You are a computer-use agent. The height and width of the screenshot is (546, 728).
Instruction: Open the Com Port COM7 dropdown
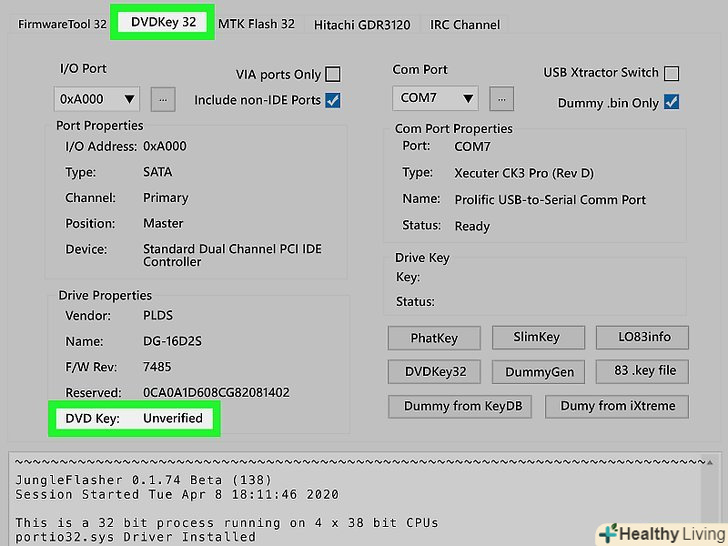(x=435, y=98)
